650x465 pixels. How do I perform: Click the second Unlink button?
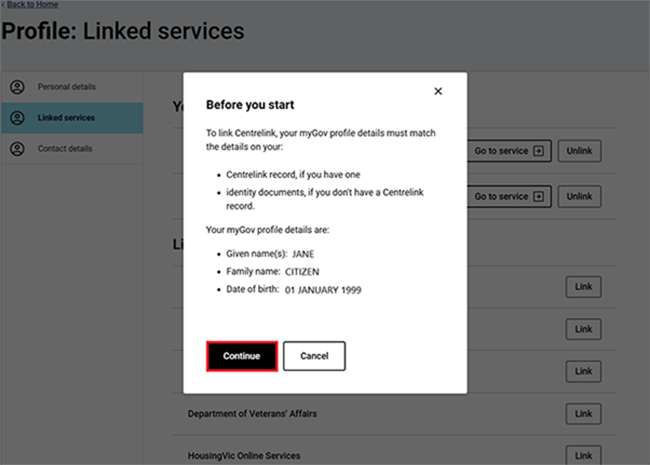click(x=580, y=197)
